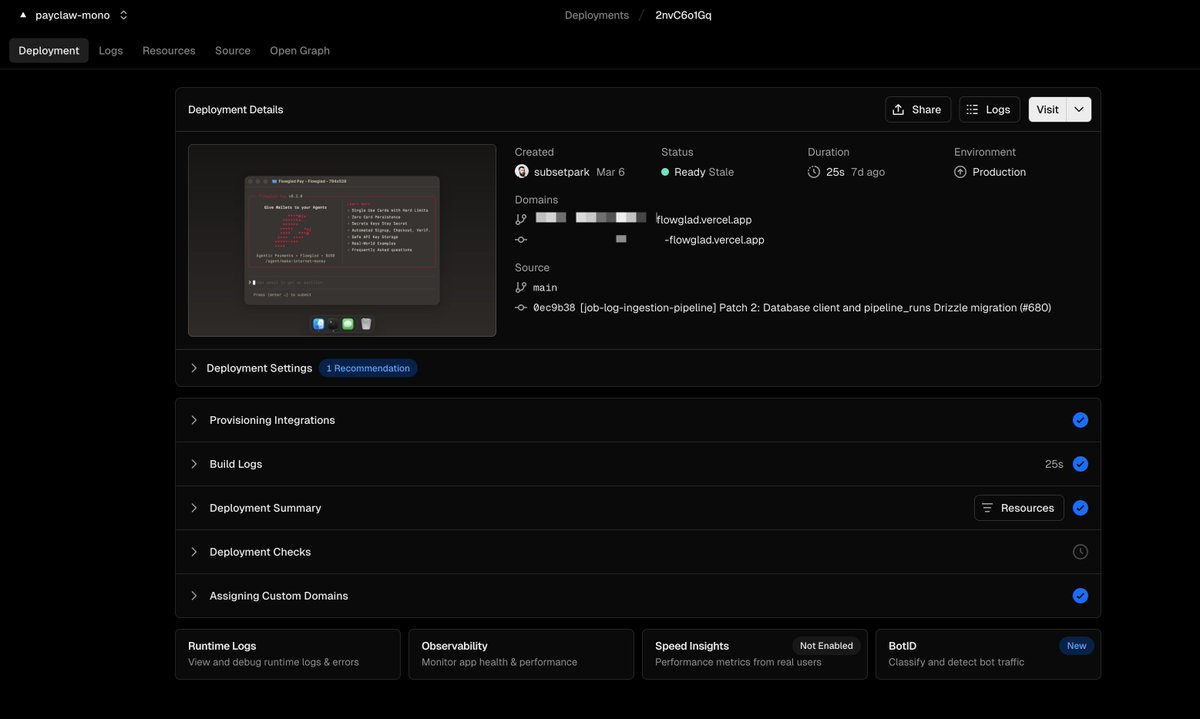Expand Provisioning Integrations row
Image resolution: width=1200 pixels, height=719 pixels.
click(x=638, y=420)
